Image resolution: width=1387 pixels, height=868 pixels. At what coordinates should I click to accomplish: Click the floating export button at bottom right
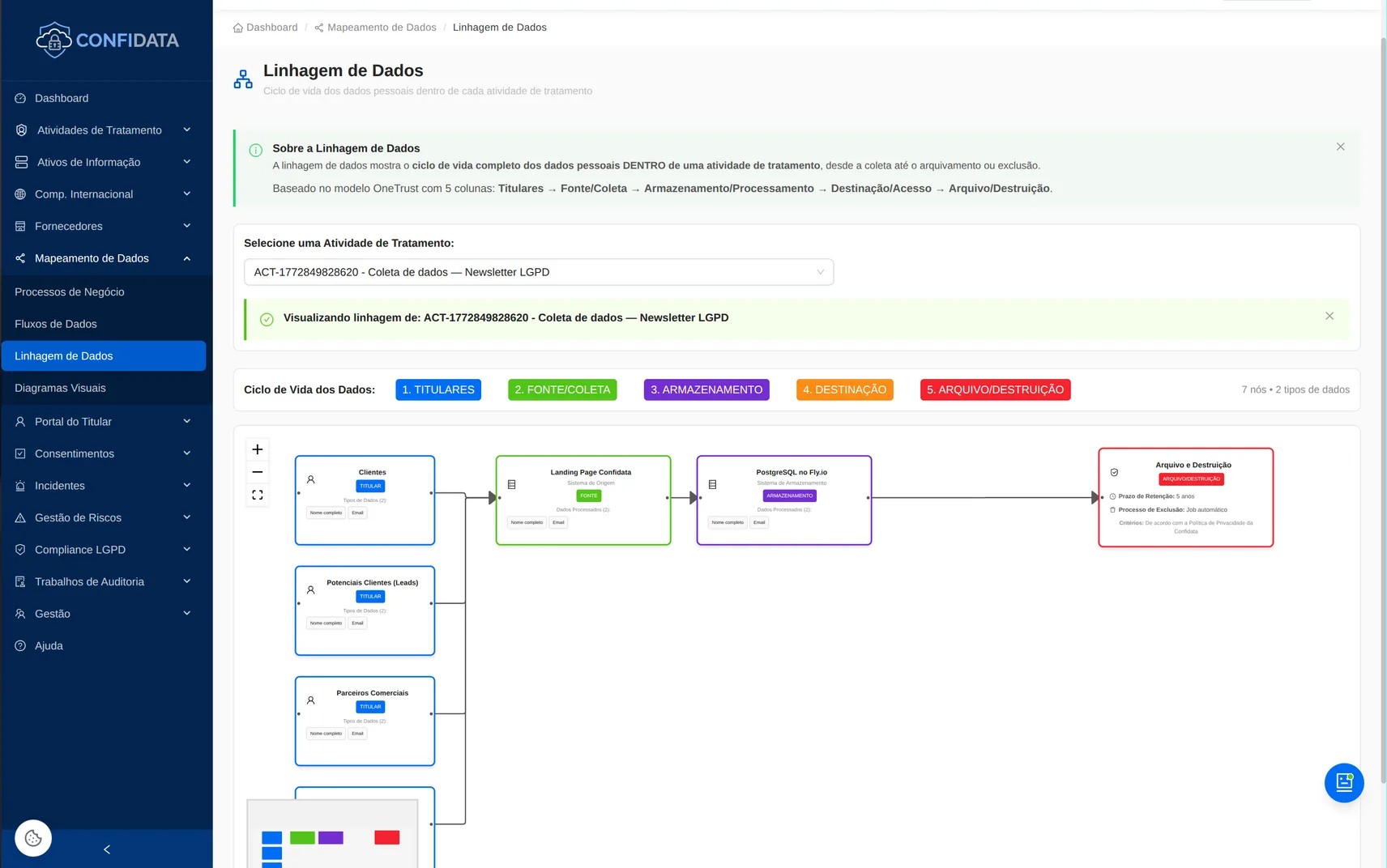click(1344, 783)
